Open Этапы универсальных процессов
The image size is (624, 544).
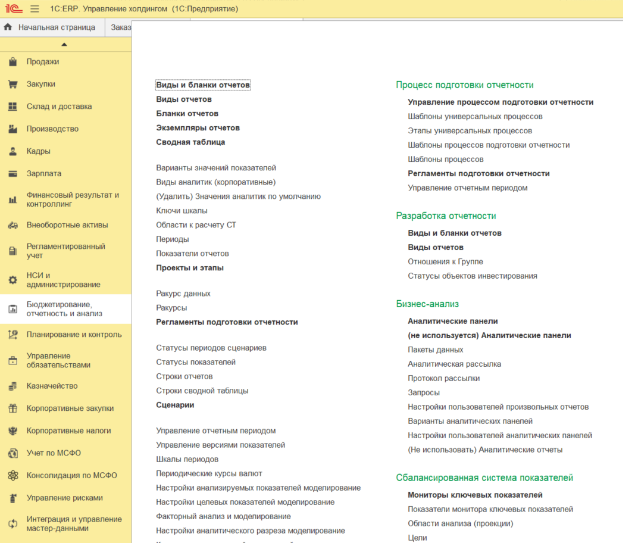470,131
